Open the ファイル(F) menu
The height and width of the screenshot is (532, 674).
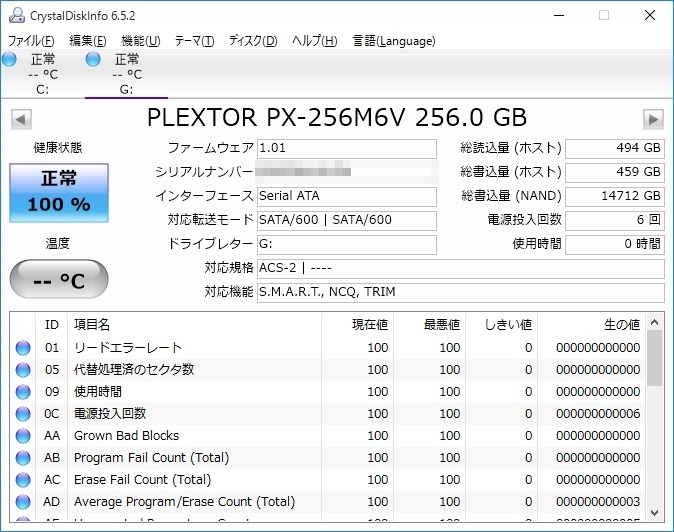[x=31, y=41]
